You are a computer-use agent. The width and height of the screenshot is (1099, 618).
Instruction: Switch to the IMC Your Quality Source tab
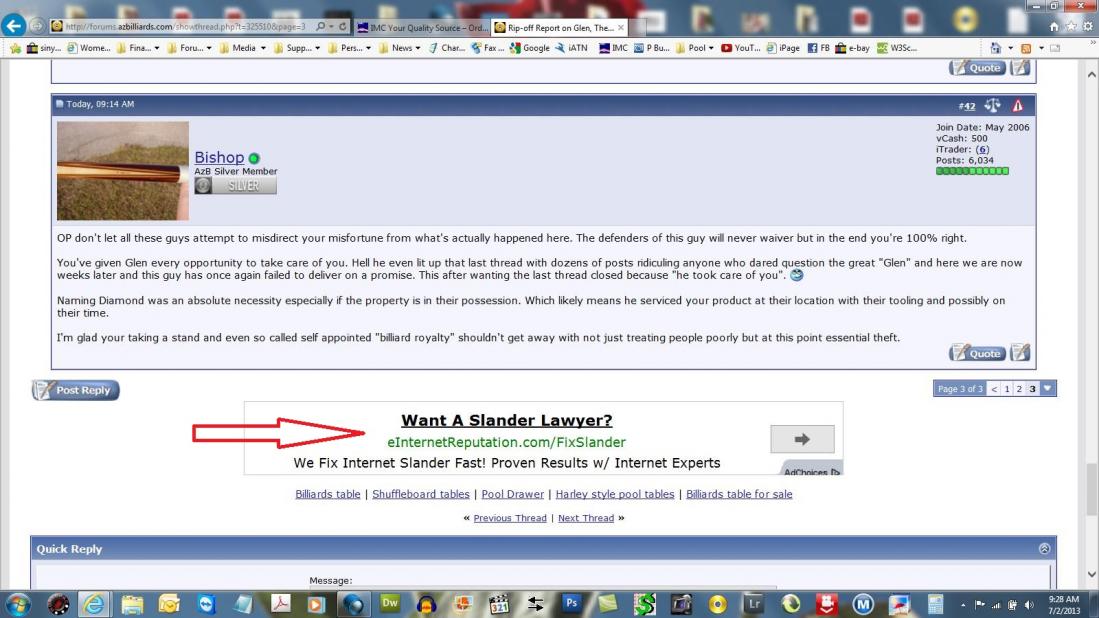pos(421,27)
